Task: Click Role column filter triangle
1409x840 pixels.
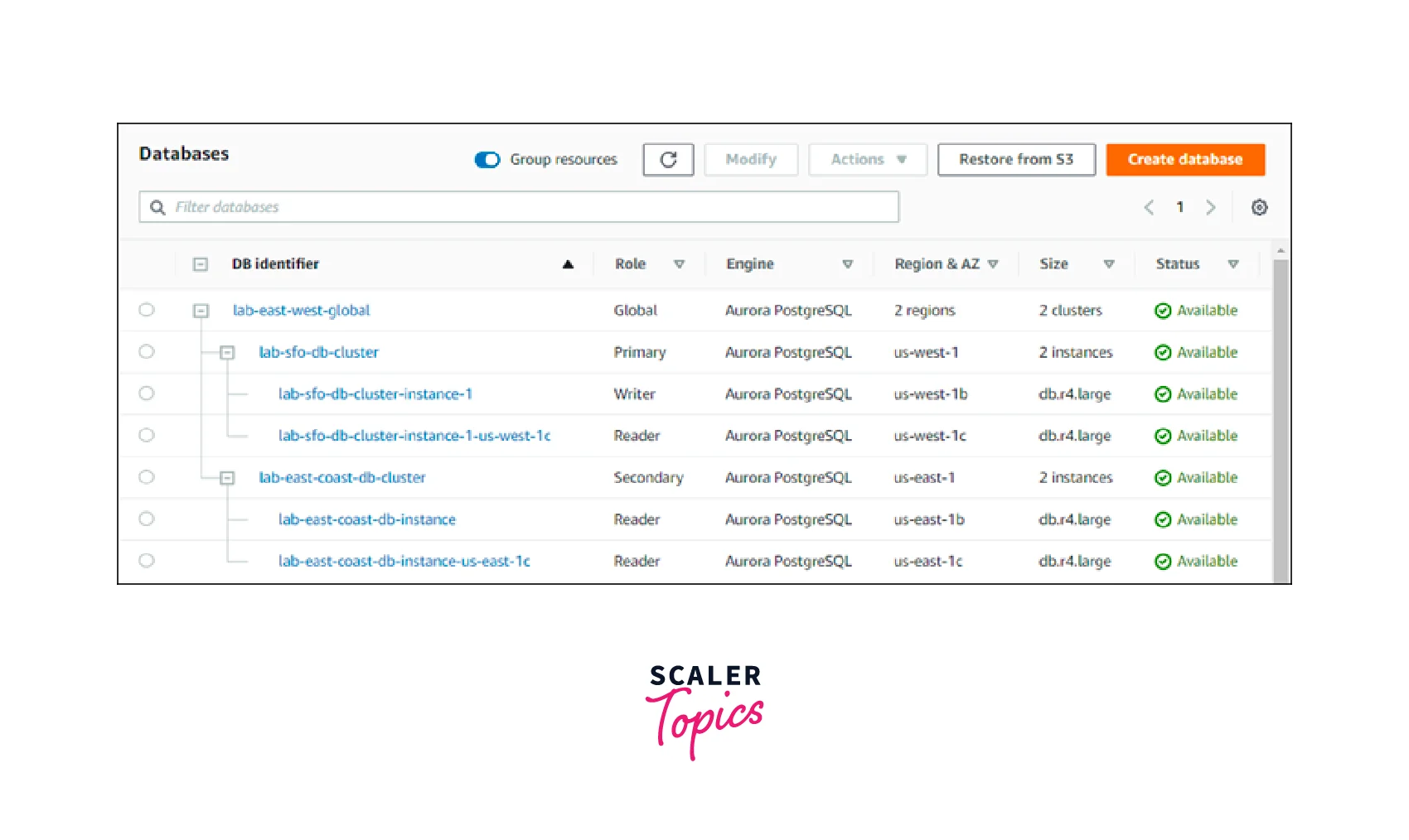Action: click(679, 264)
